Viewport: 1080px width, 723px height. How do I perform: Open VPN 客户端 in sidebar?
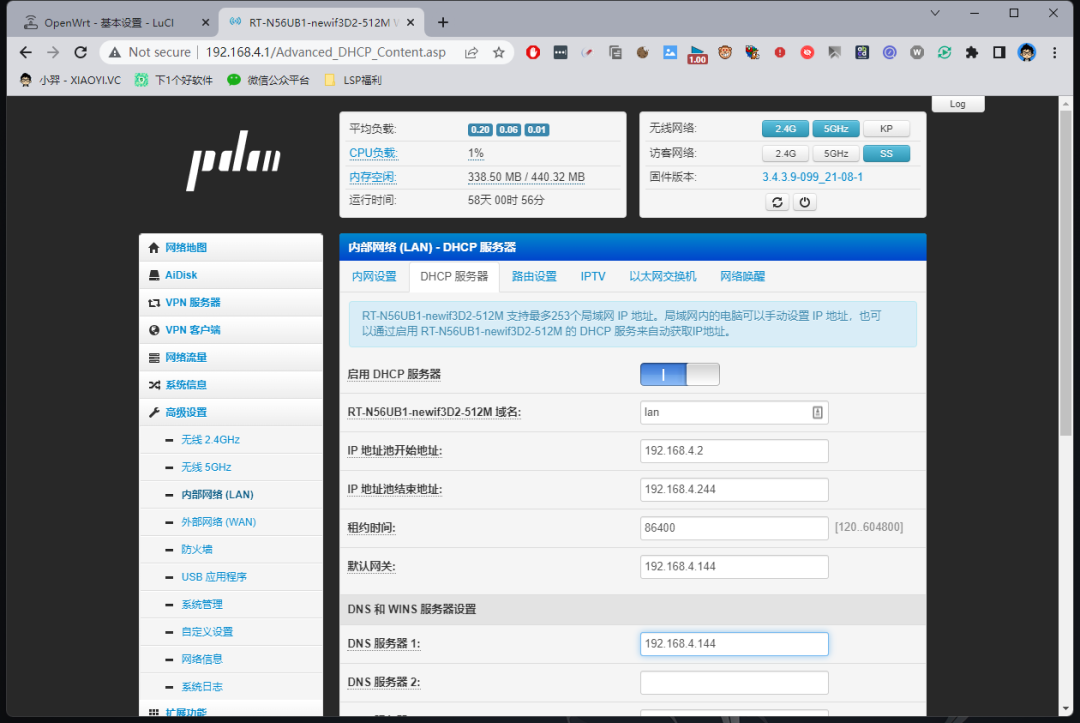coord(231,331)
